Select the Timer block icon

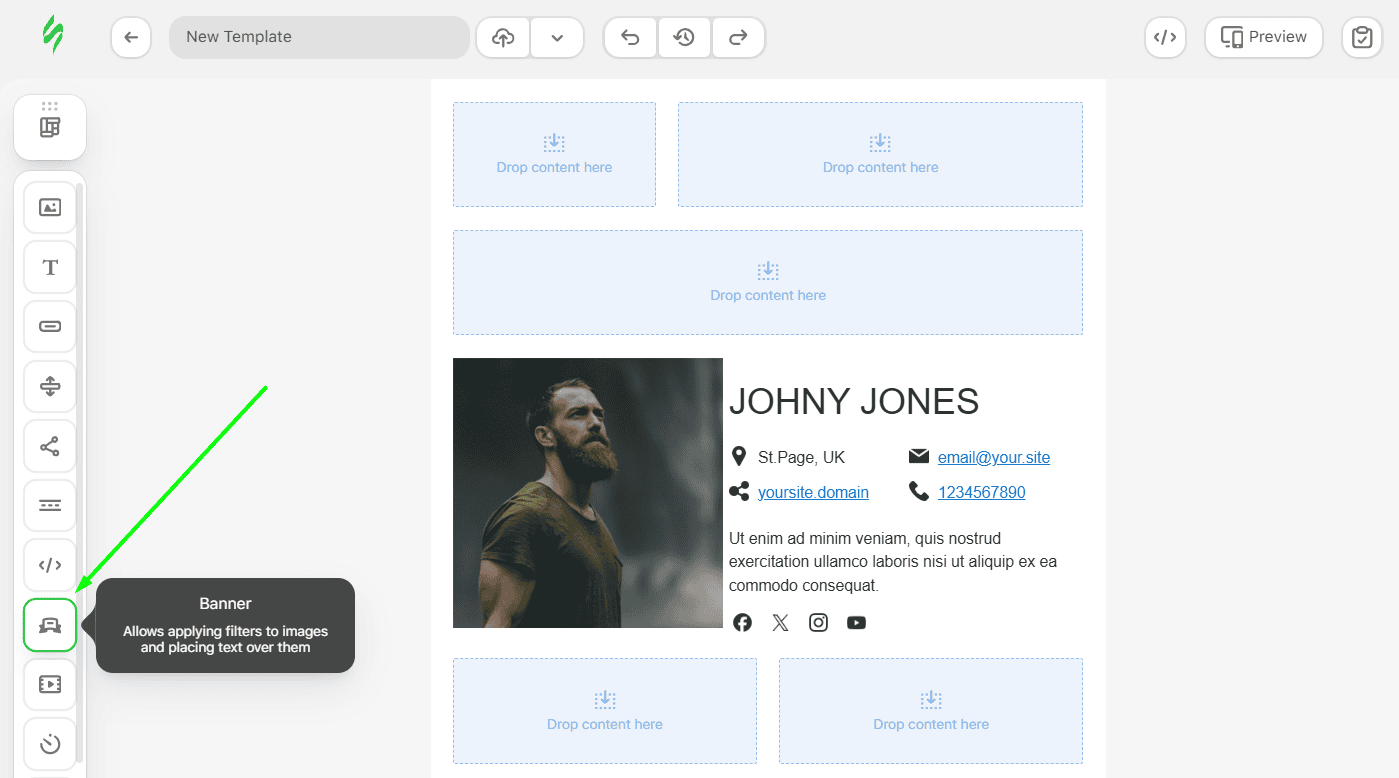click(50, 744)
